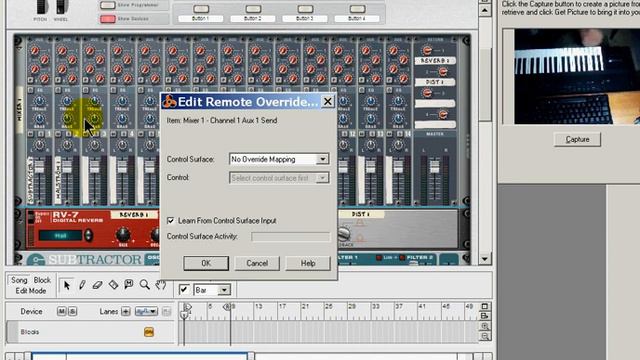Screen dimensions: 640x360
Task: Click channel 1 Bass EQ knob
Action: tap(39, 119)
